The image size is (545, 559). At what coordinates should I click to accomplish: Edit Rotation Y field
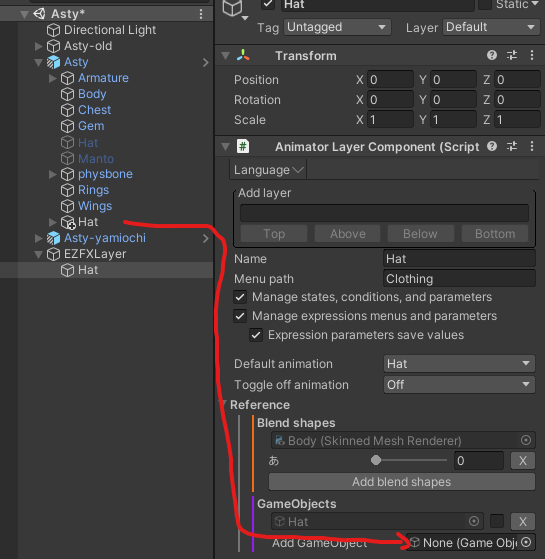coord(453,99)
